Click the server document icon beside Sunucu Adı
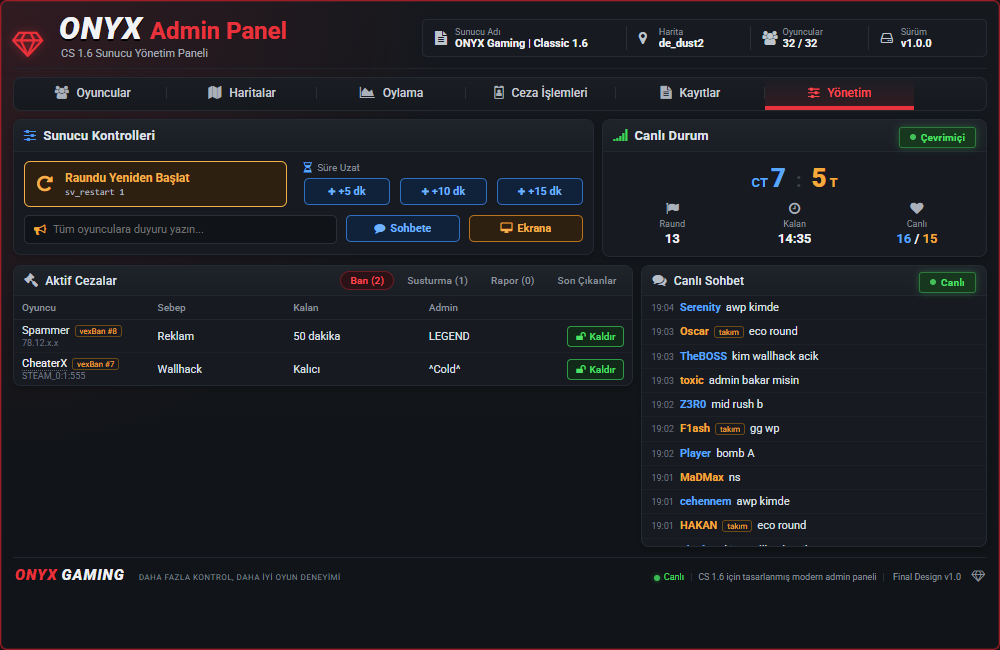Viewport: 1000px width, 650px height. tap(441, 38)
